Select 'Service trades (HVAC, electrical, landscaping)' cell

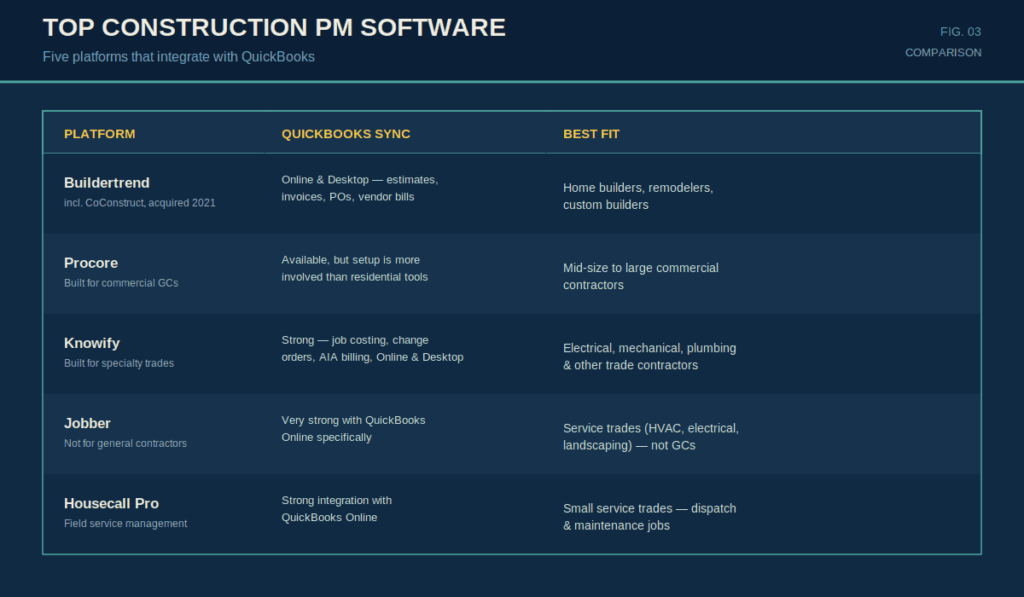[x=651, y=437]
